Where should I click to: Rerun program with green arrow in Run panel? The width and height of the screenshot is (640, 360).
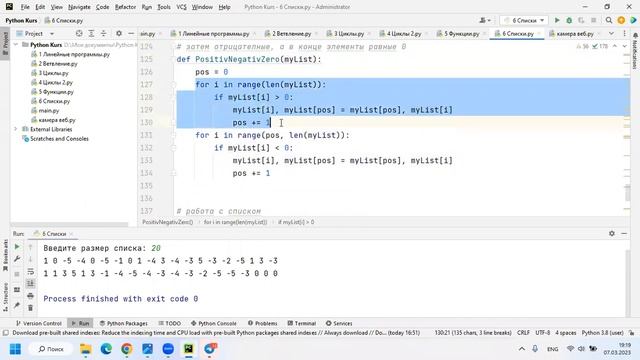tap(17, 247)
